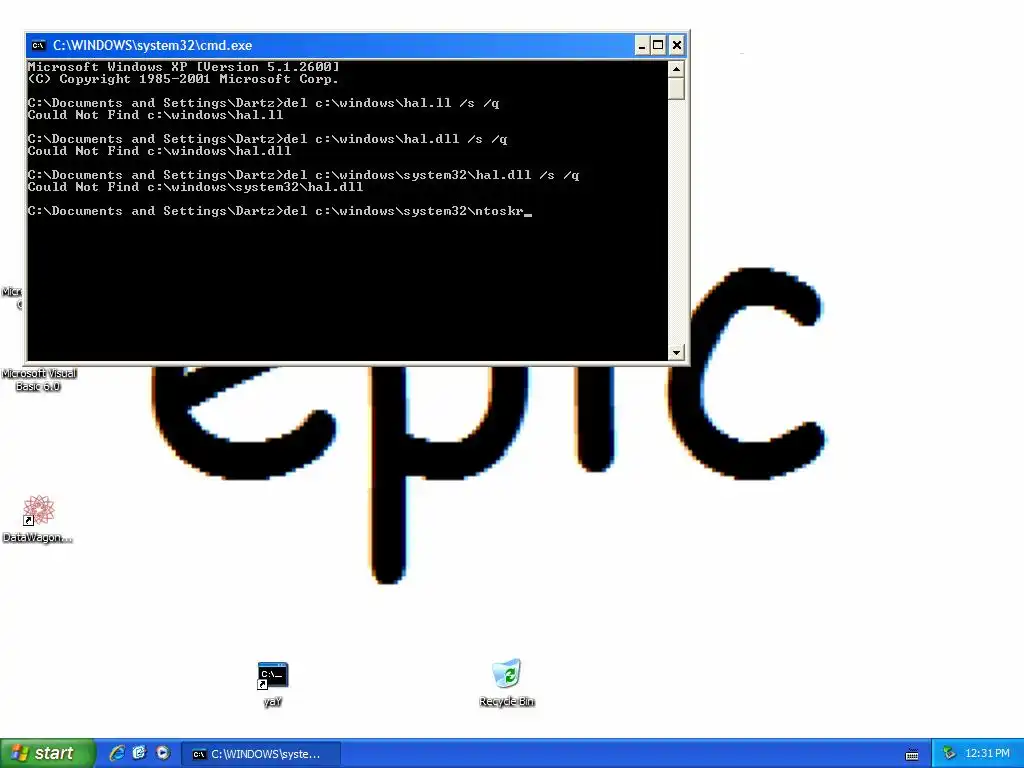Maximize the cmd.exe window
The image size is (1024, 768).
click(658, 45)
